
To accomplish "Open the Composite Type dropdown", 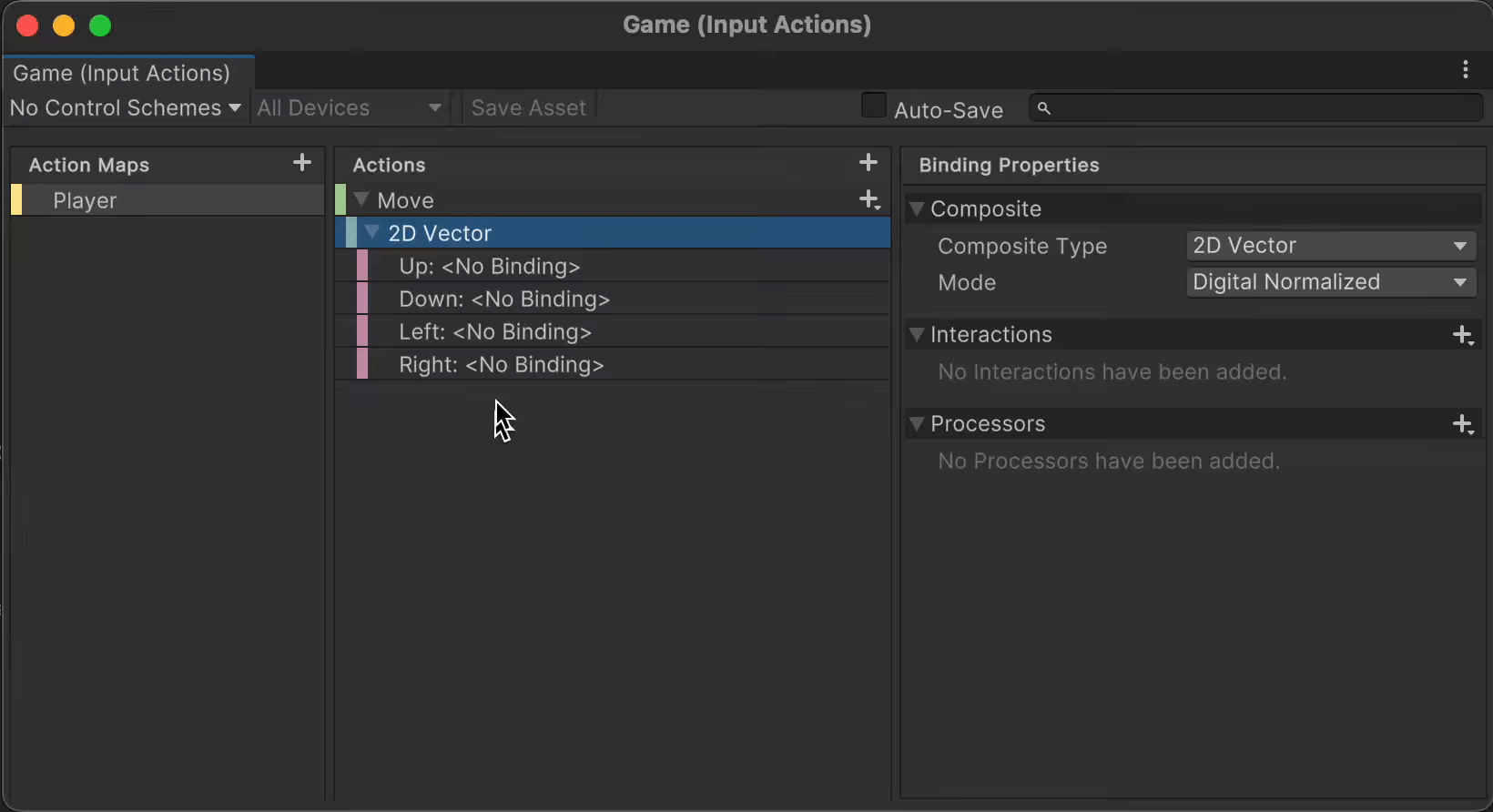I will [x=1331, y=246].
